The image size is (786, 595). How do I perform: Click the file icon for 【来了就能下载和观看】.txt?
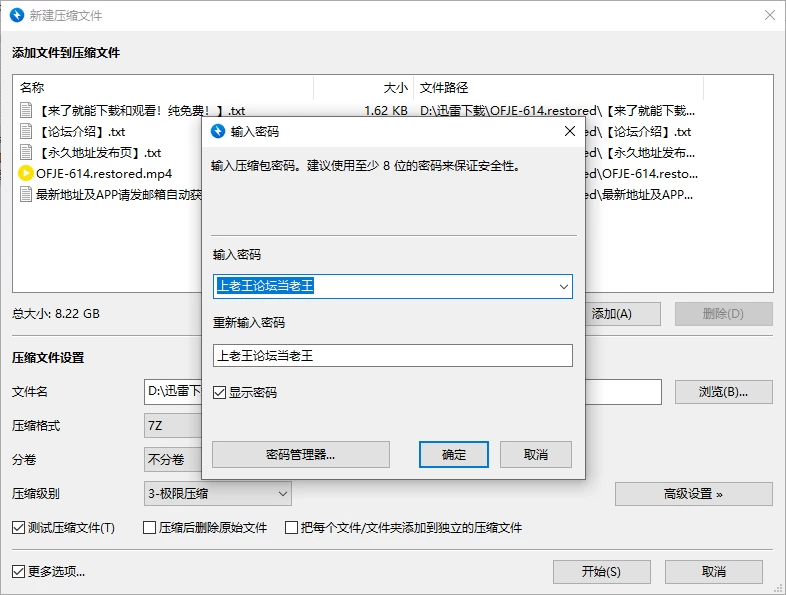[x=26, y=110]
